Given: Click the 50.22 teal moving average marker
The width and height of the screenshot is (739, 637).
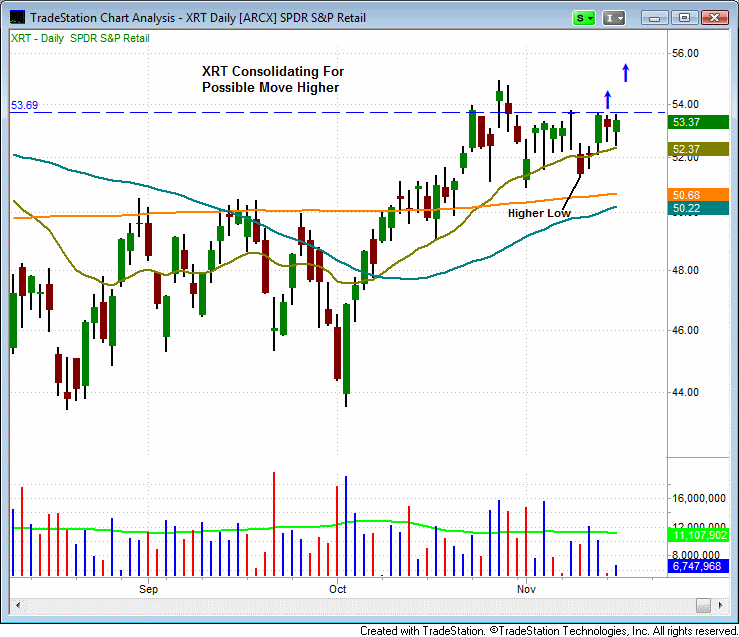Looking at the screenshot, I should pos(698,208).
